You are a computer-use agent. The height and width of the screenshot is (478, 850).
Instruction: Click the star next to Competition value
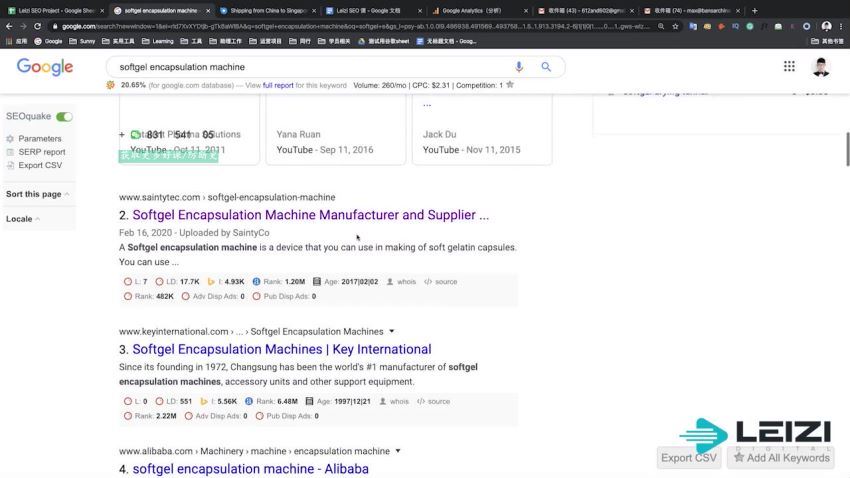510,85
